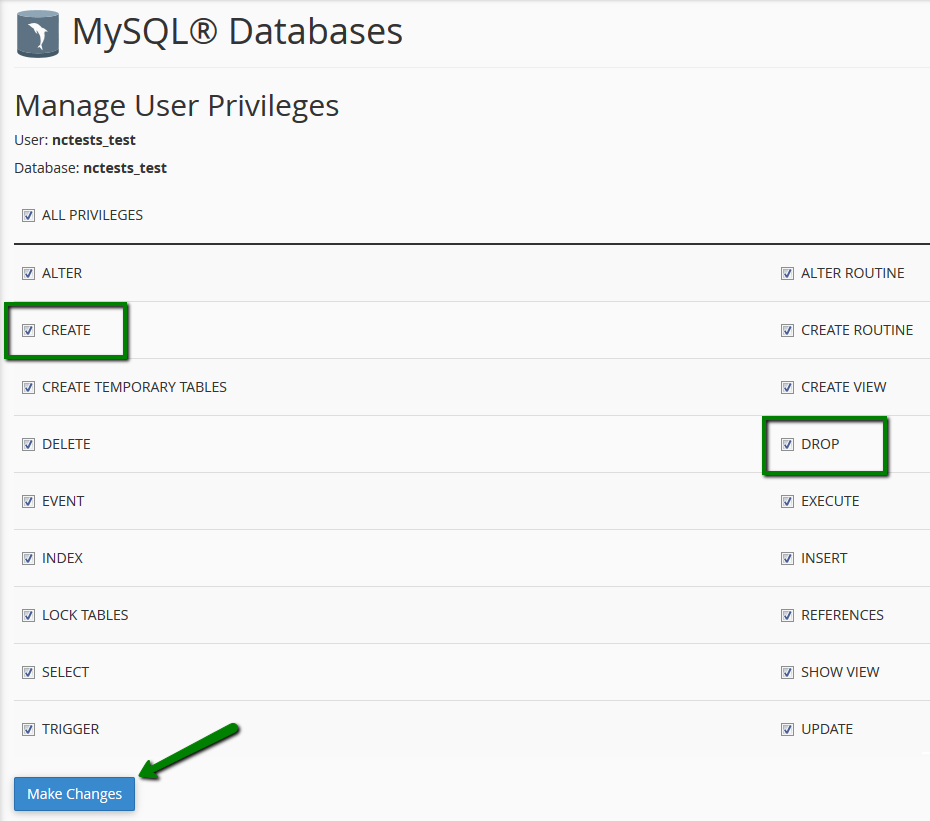
Task: Click the MySQL Databases dolphin icon
Action: click(38, 33)
